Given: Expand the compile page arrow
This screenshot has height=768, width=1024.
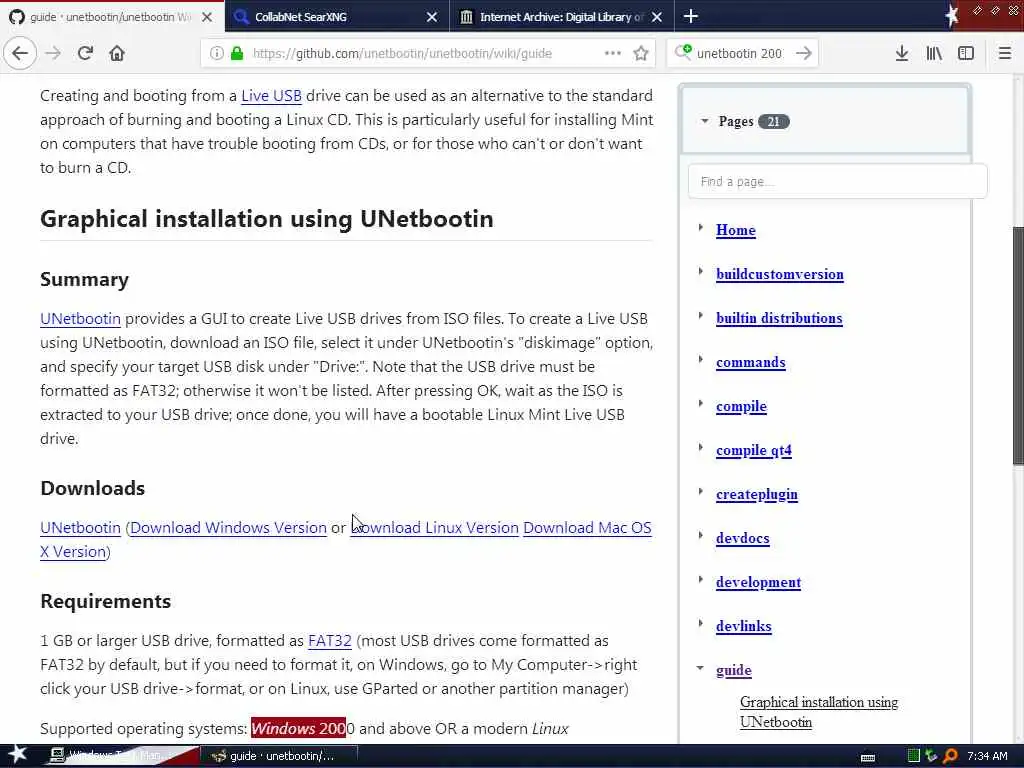Looking at the screenshot, I should 701,404.
